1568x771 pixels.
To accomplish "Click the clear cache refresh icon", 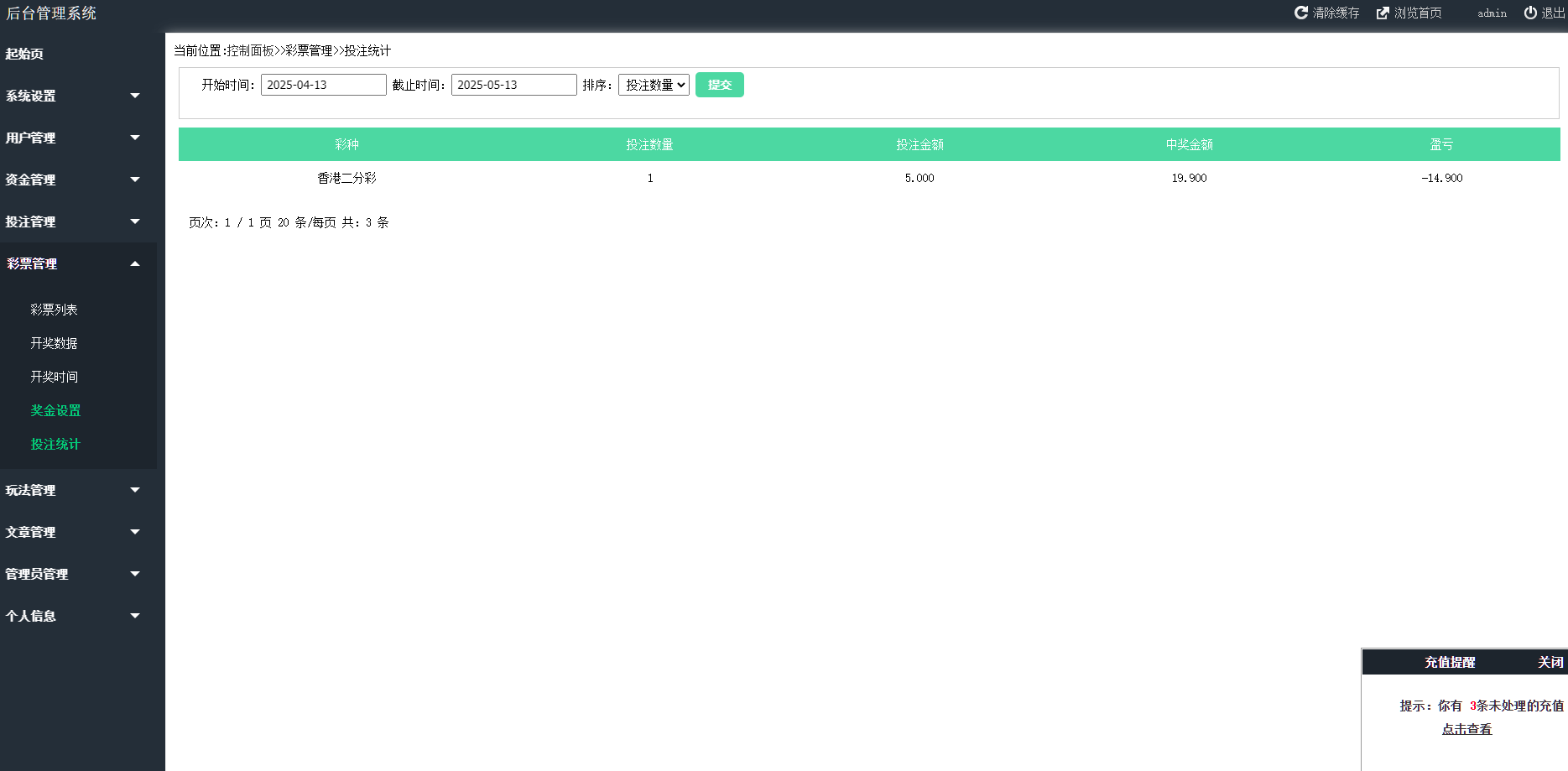I will pos(1300,13).
